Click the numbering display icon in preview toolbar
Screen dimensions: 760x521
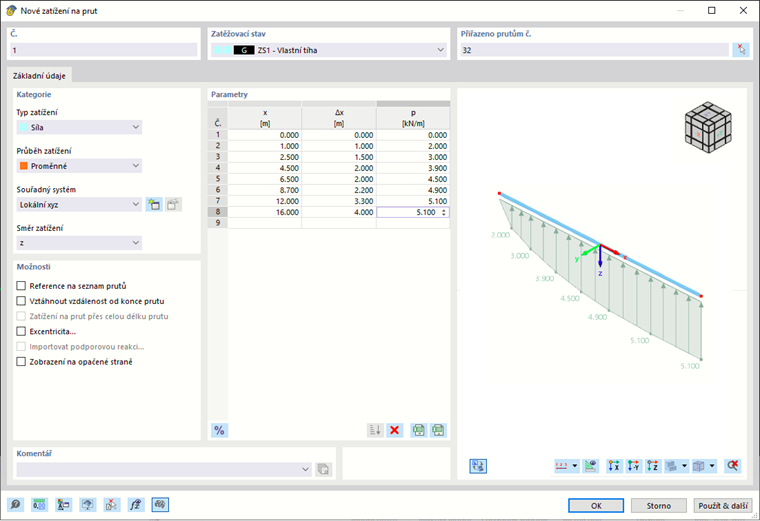click(562, 466)
